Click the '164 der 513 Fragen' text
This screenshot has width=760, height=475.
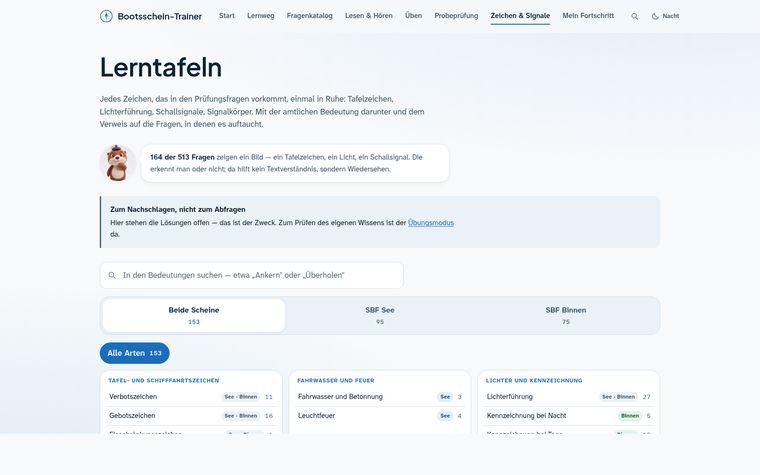pyautogui.click(x=182, y=158)
